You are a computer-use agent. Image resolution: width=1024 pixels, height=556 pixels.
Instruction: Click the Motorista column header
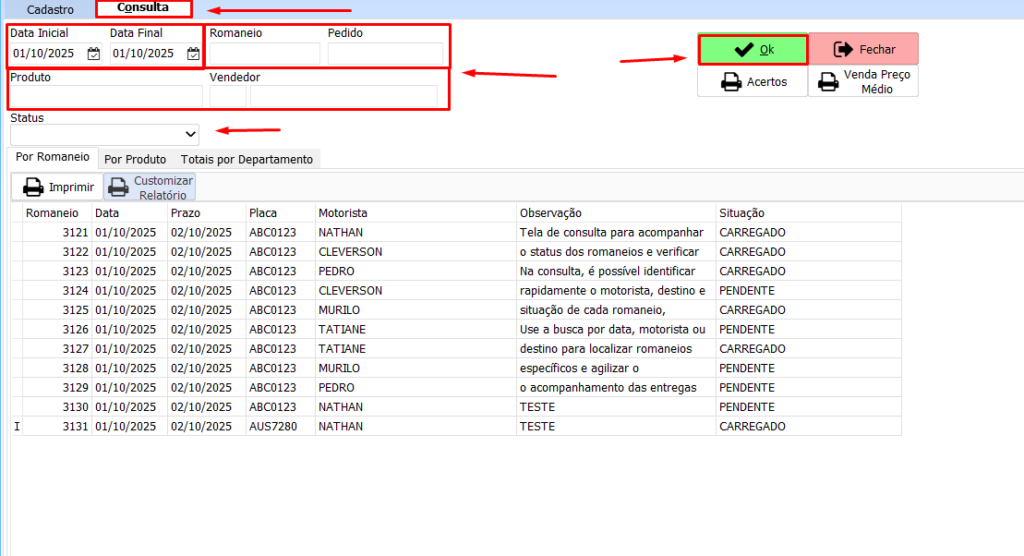343,213
